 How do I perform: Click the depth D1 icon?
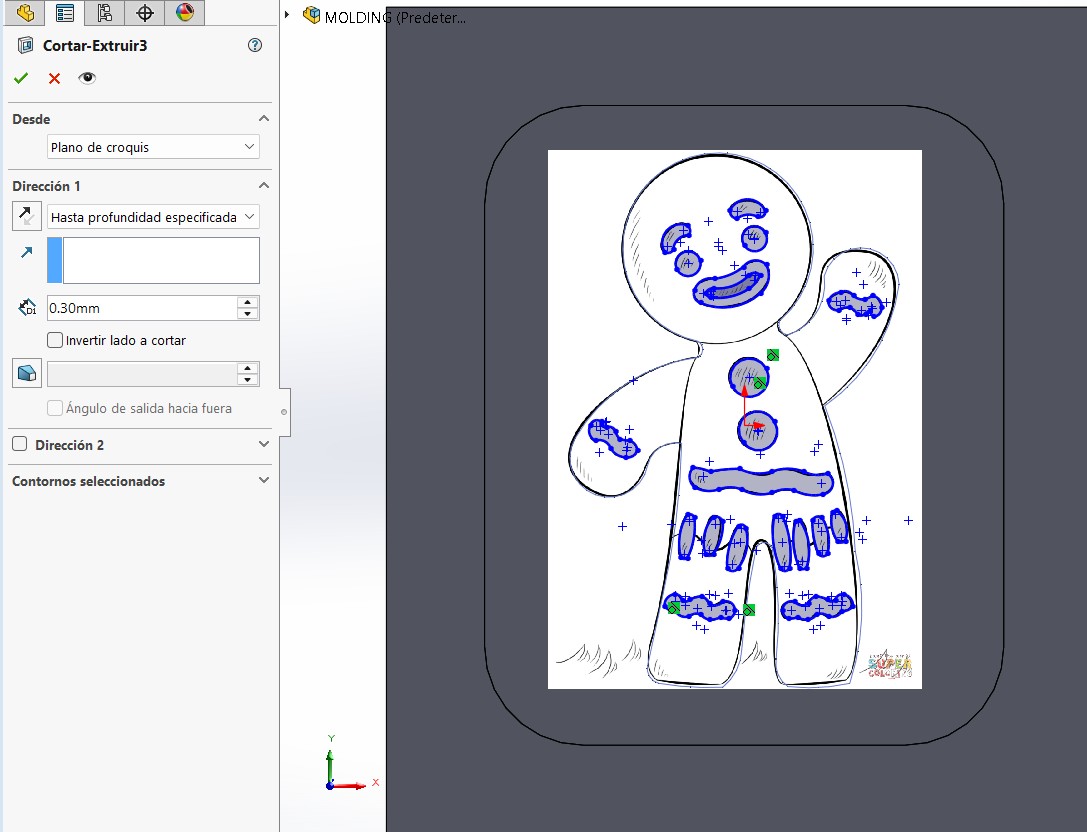(x=27, y=307)
